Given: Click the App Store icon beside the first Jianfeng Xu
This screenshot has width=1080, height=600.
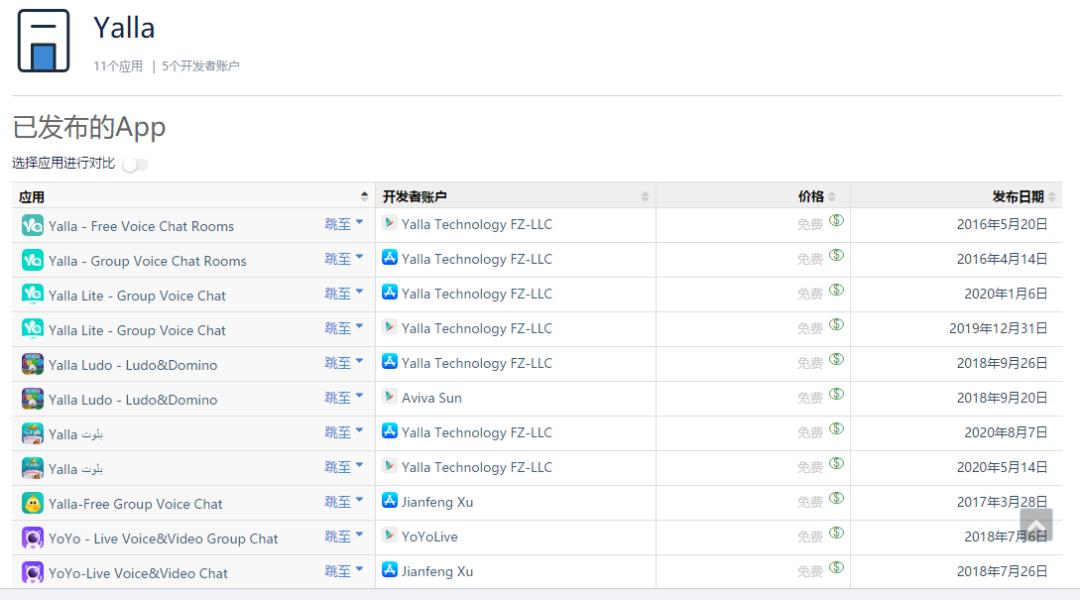Looking at the screenshot, I should click(389, 501).
